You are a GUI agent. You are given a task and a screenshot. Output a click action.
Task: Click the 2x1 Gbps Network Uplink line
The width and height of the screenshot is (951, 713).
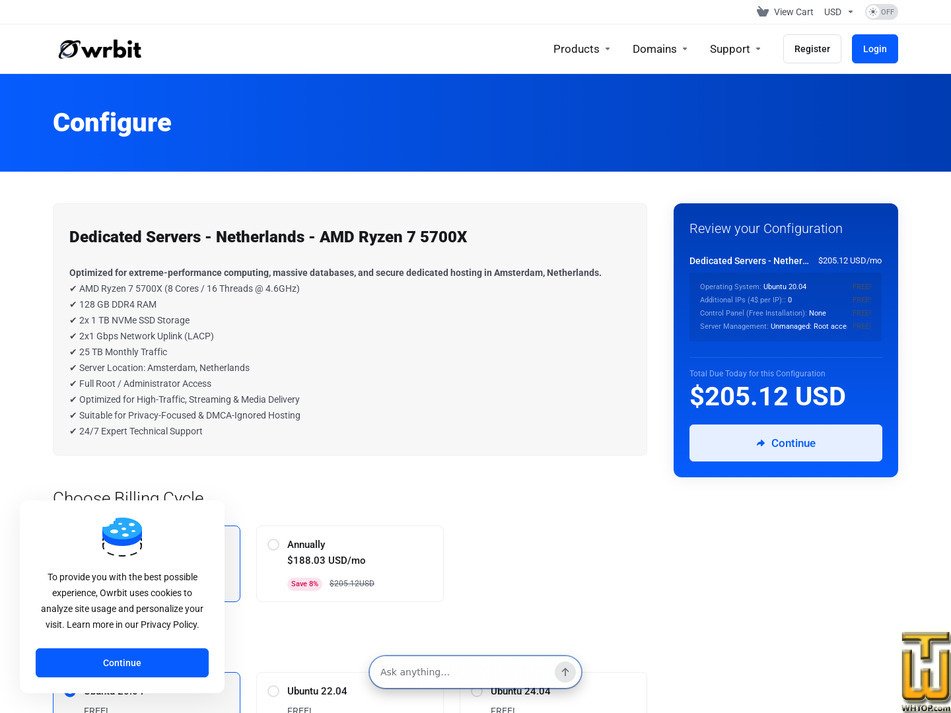tap(141, 336)
